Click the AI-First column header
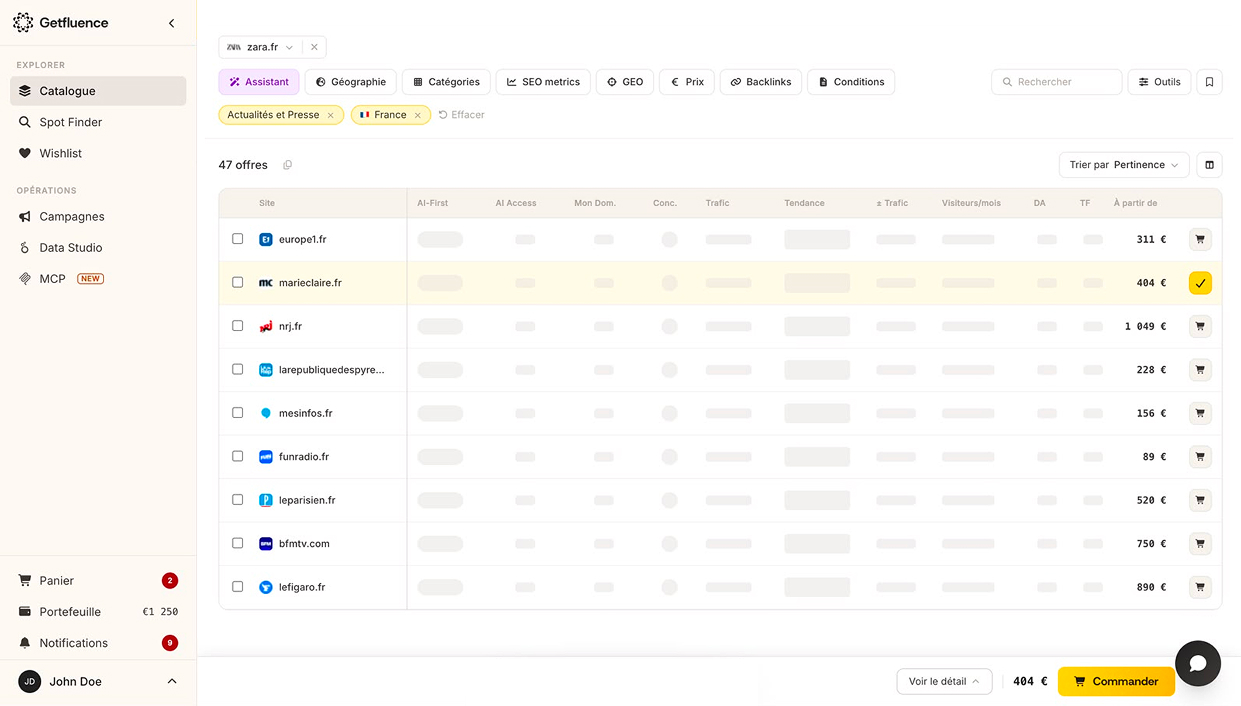 [x=433, y=203]
